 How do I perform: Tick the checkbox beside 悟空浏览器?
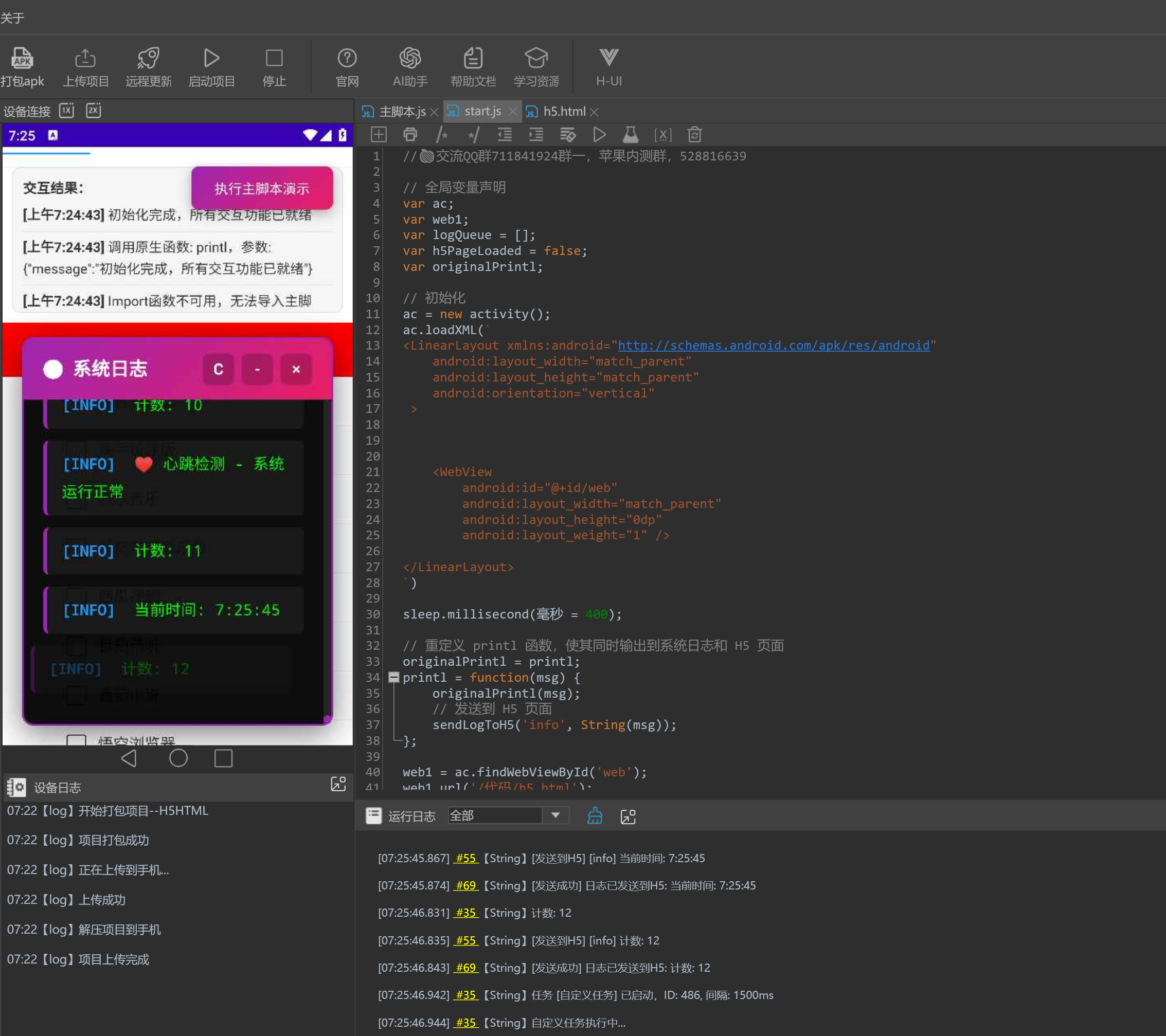click(x=77, y=740)
